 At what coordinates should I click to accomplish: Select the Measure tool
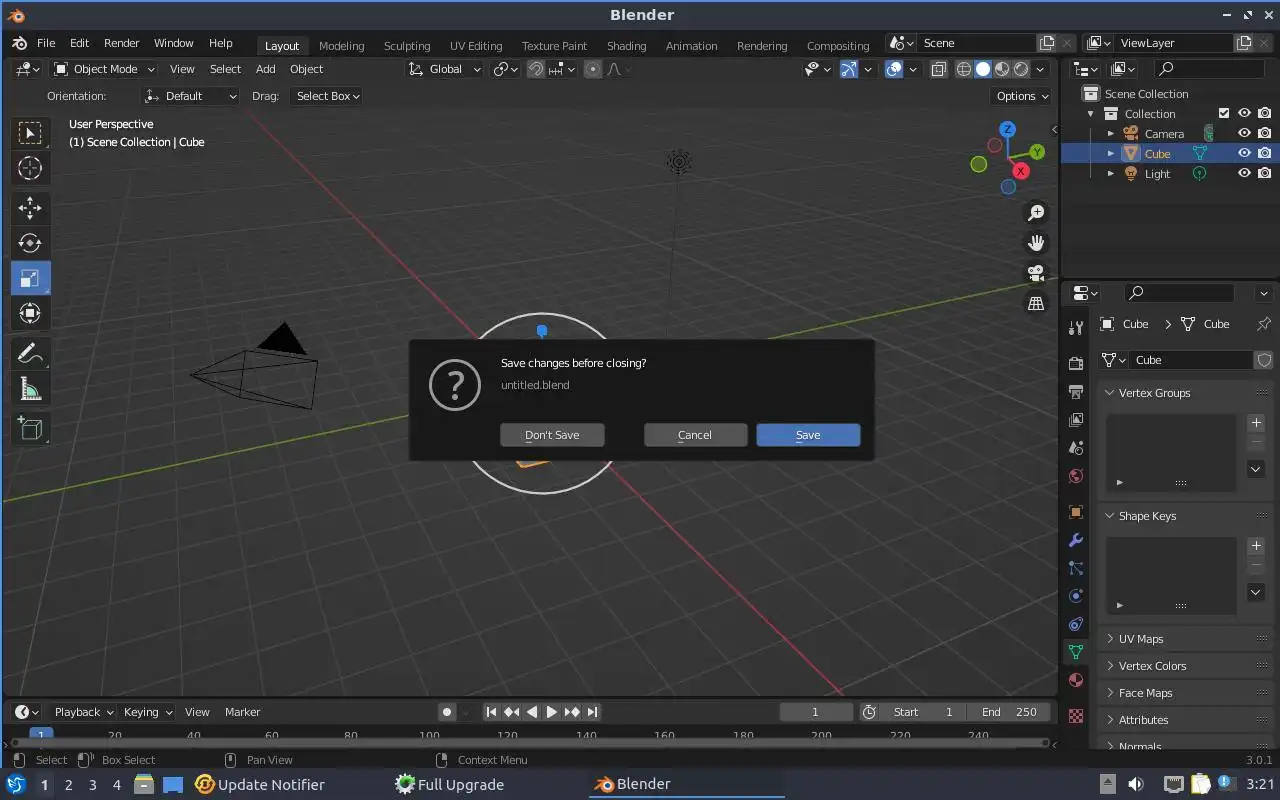point(30,389)
